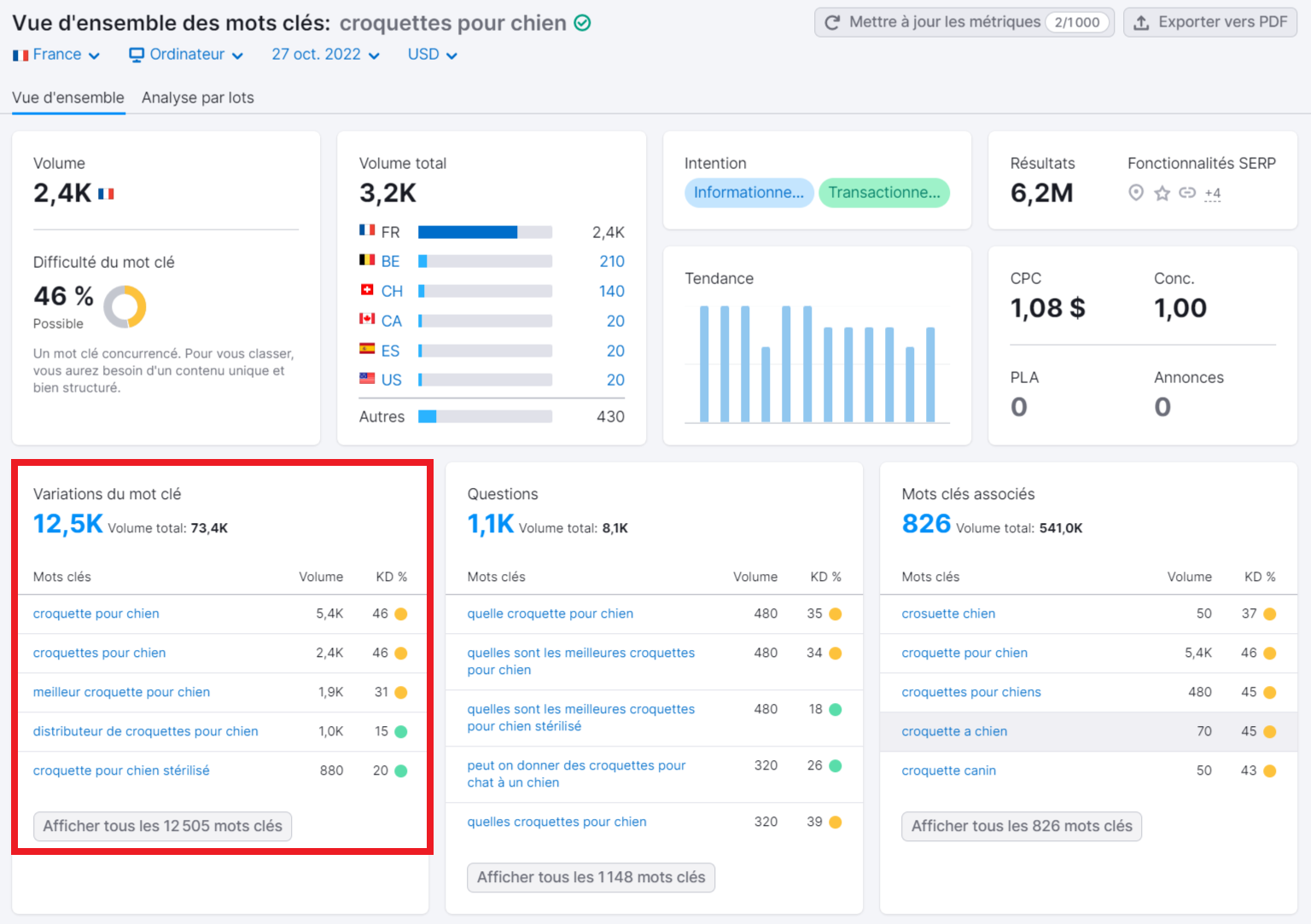Click the 12,5K variations count
Viewport: 1311px width, 924px height.
point(67,524)
